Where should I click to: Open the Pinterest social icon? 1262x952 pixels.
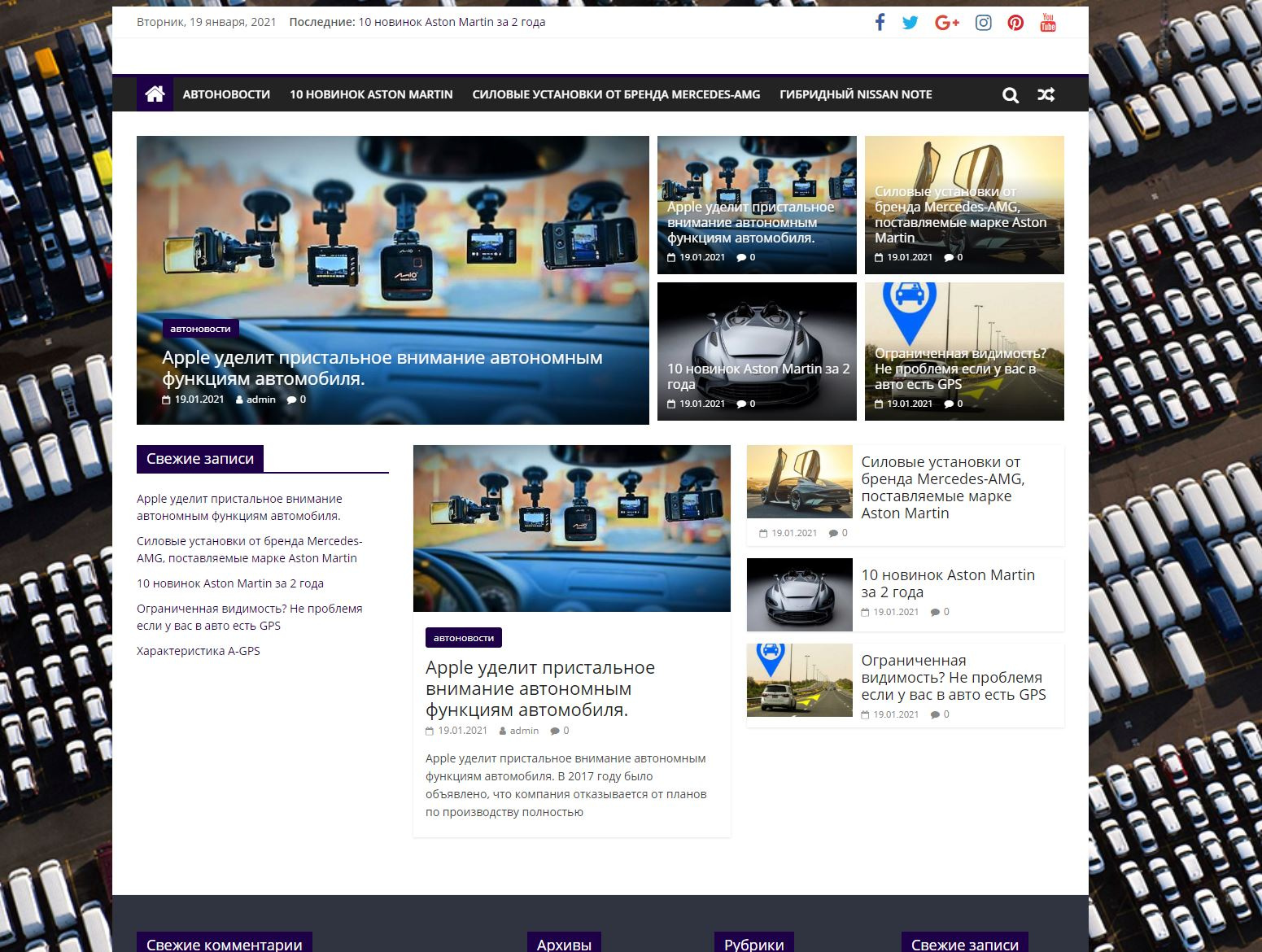pyautogui.click(x=1015, y=23)
